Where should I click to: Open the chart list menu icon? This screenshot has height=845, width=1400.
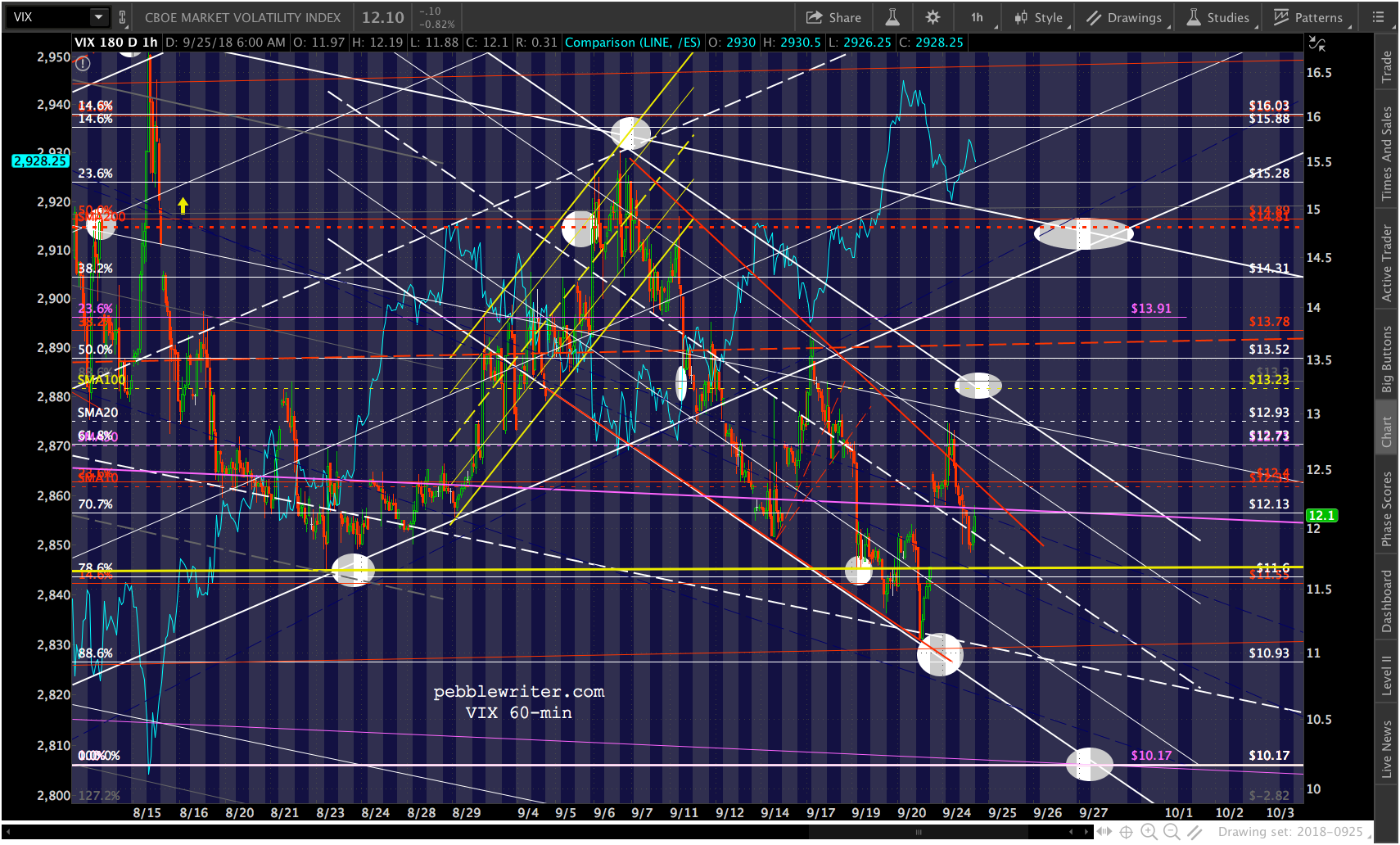pyautogui.click(x=1379, y=17)
